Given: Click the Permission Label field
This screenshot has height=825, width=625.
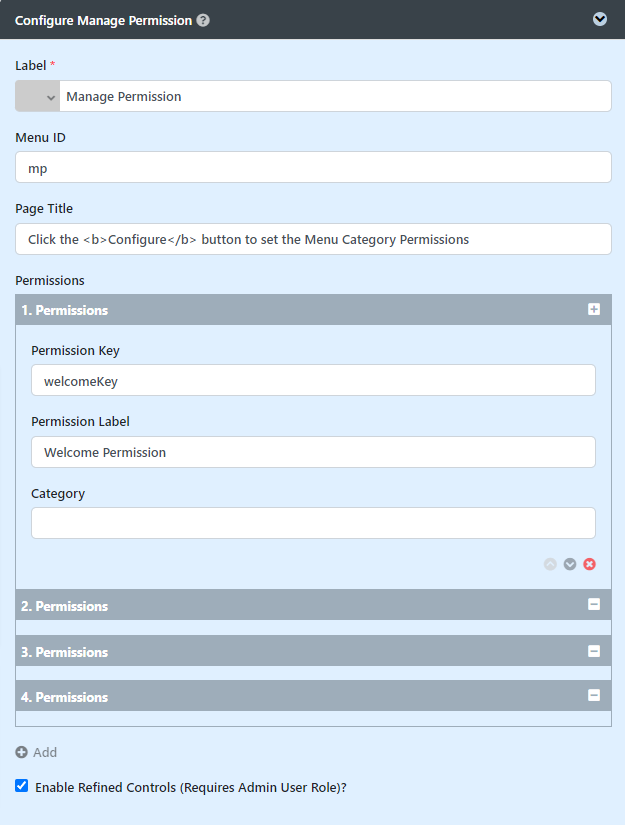Looking at the screenshot, I should 313,452.
